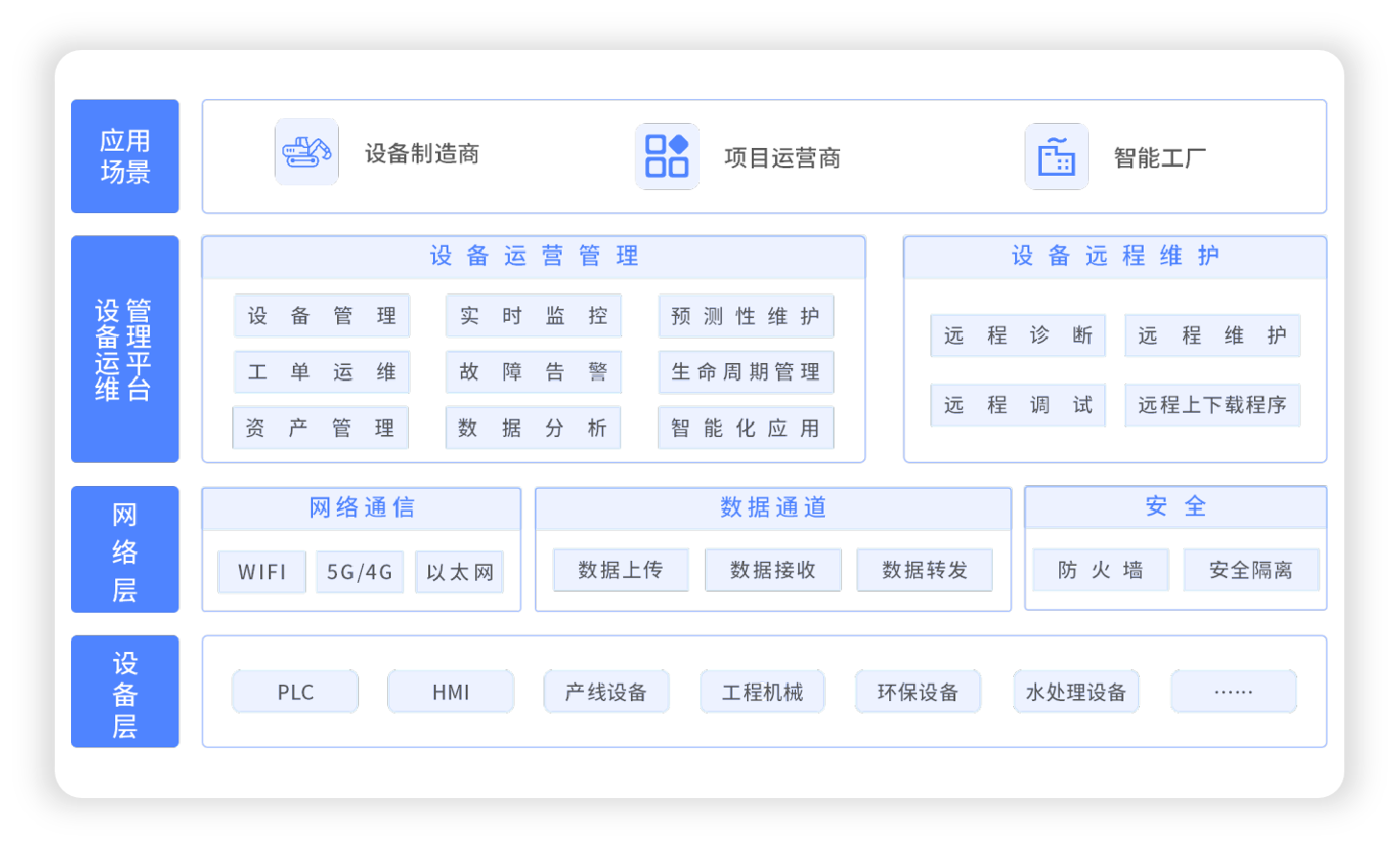1400x848 pixels.
Task: Open 远程上下载程序 module
Action: pyautogui.click(x=1212, y=405)
